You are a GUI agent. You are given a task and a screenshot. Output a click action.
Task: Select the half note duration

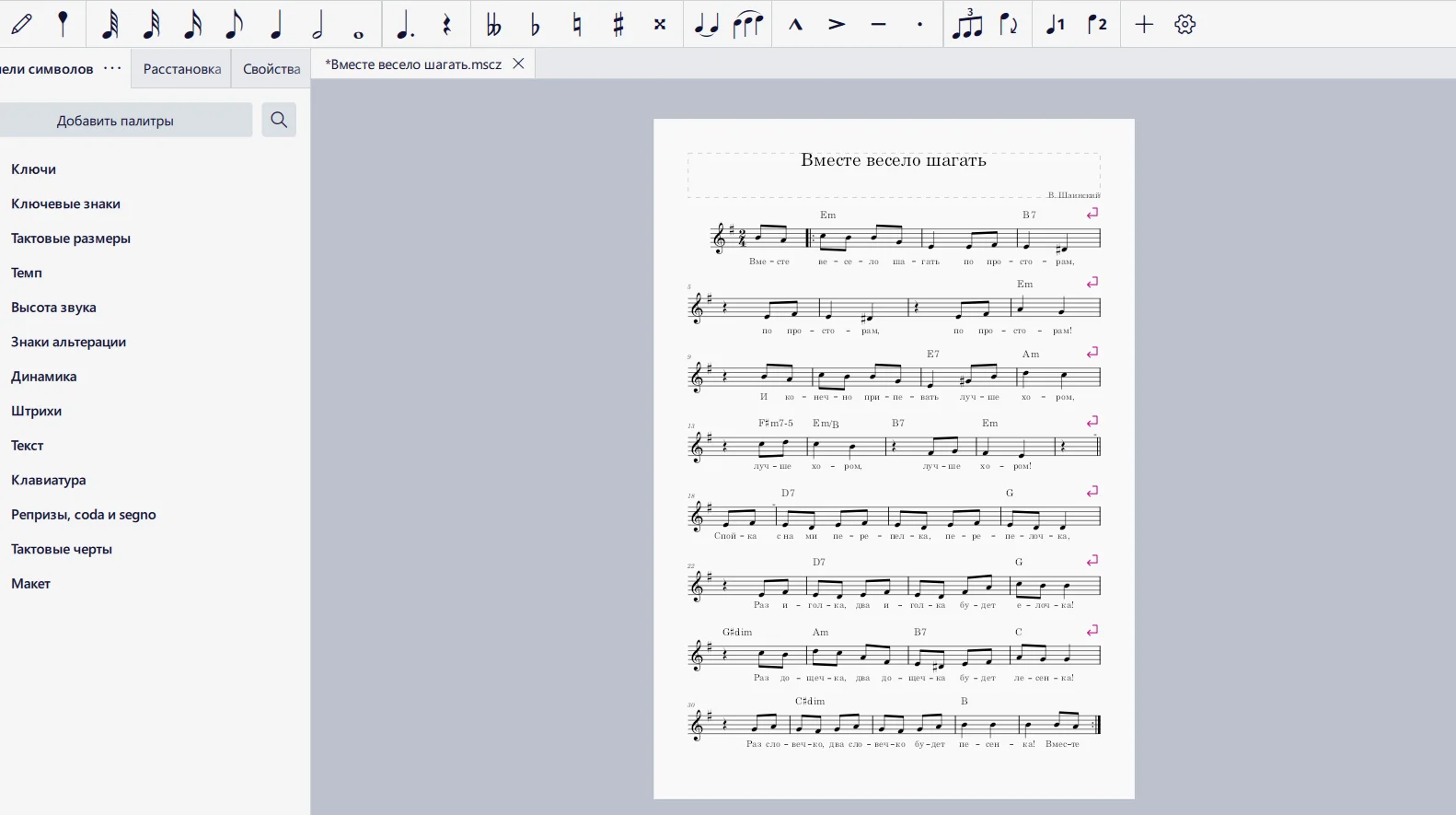[x=318, y=24]
